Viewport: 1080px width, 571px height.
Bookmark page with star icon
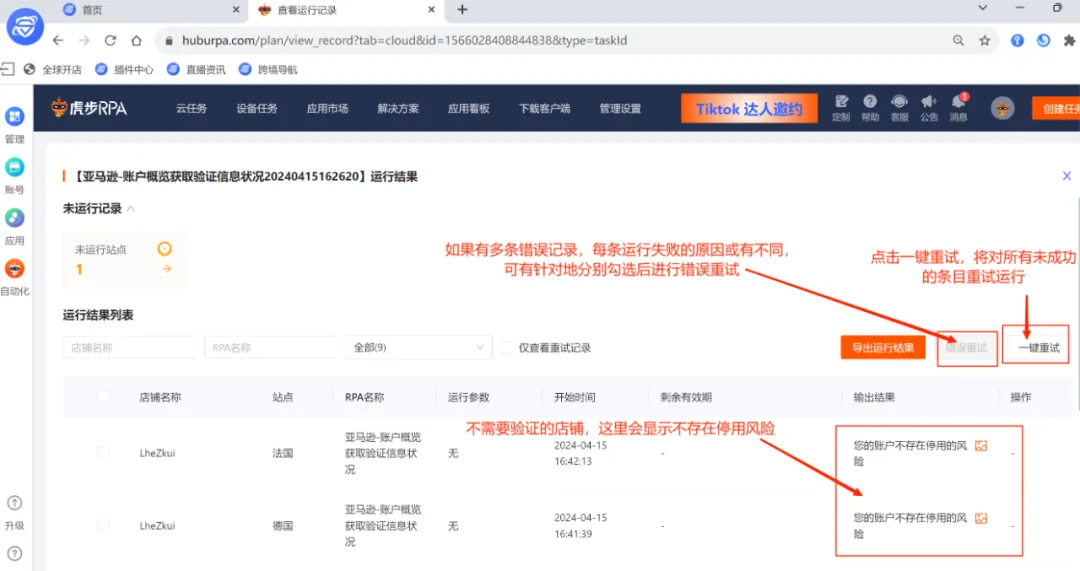[x=985, y=41]
